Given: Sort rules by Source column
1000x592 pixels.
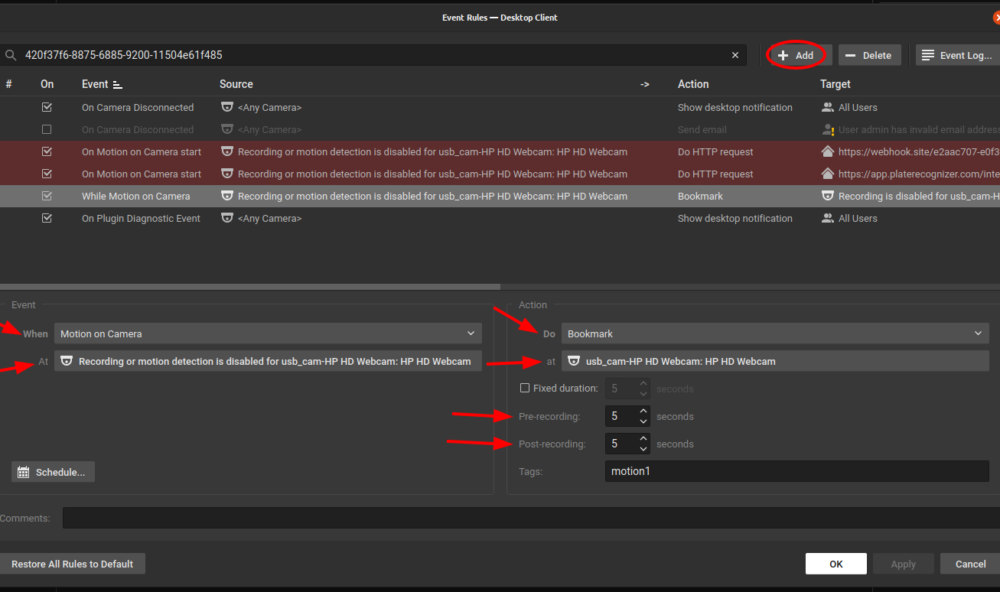Looking at the screenshot, I should (236, 84).
